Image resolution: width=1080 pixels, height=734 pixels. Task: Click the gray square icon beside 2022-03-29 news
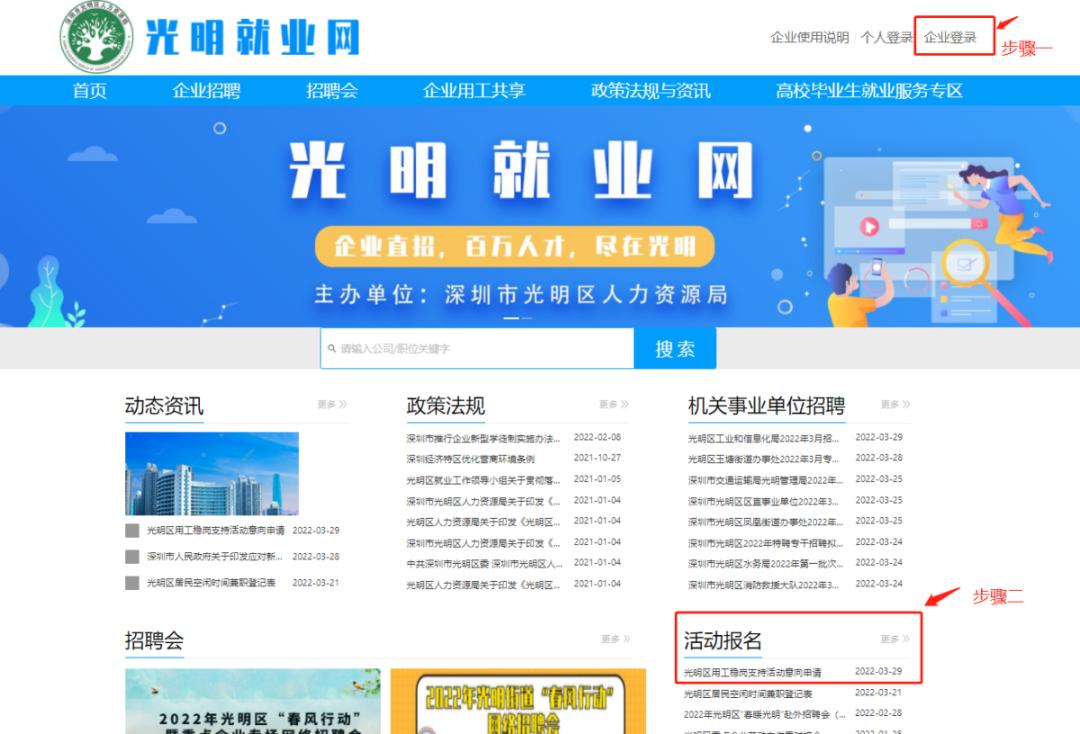[132, 531]
